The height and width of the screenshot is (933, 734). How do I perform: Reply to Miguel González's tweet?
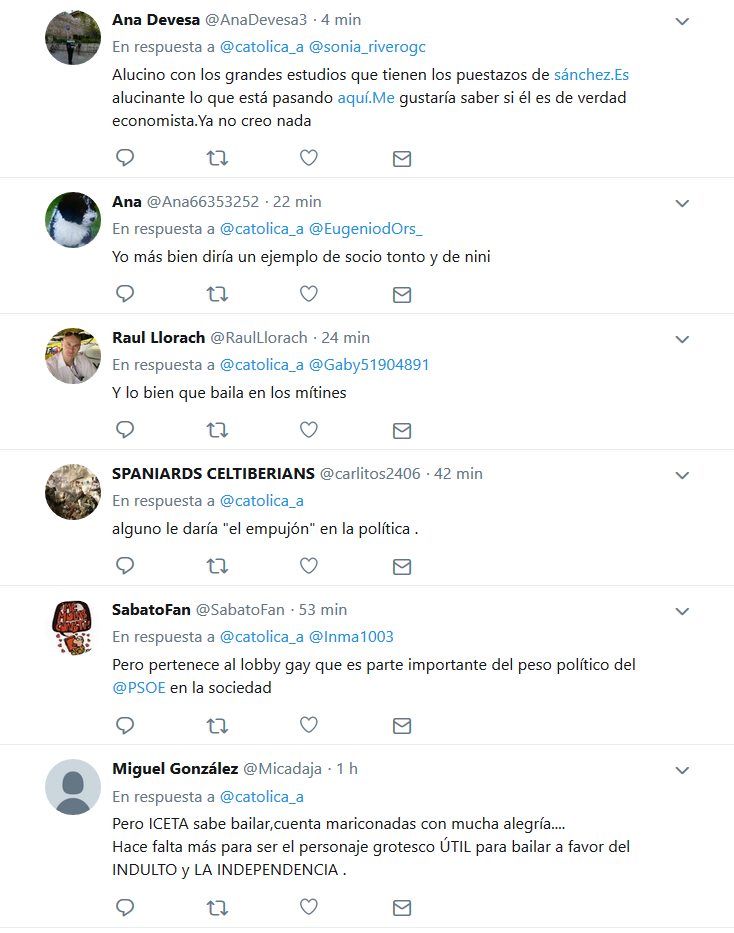click(125, 907)
